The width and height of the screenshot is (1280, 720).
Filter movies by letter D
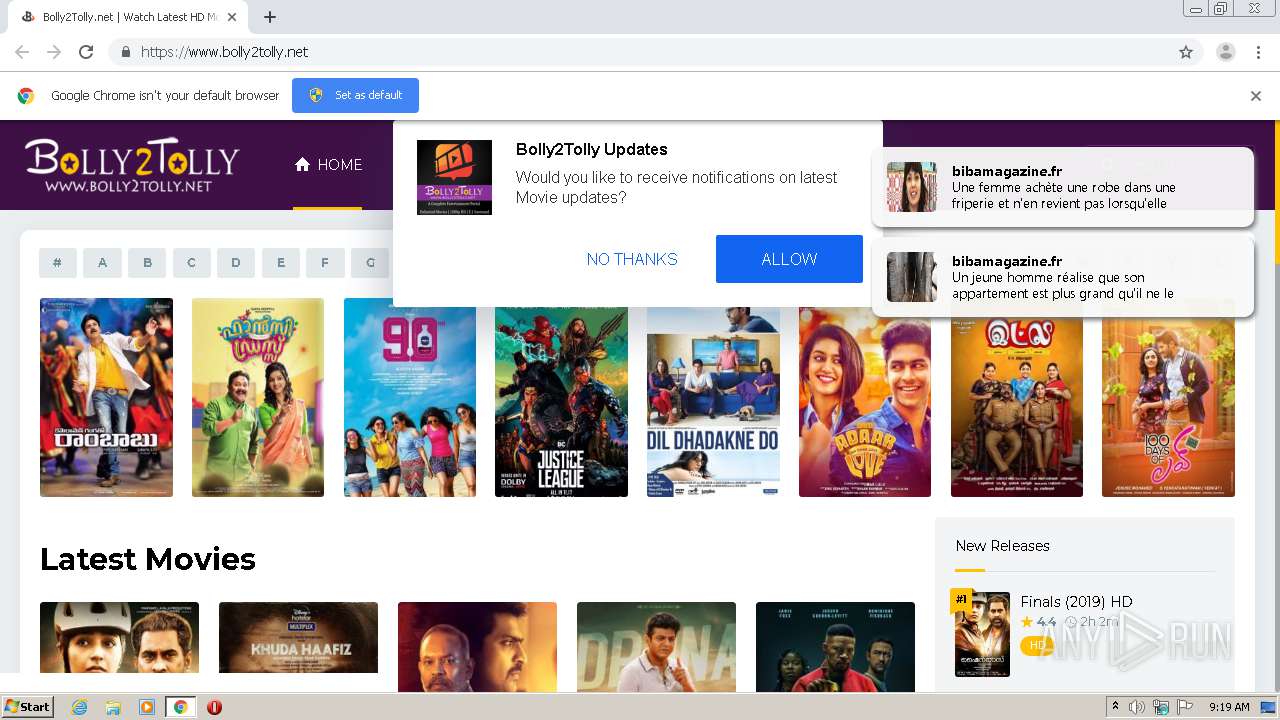pos(236,263)
